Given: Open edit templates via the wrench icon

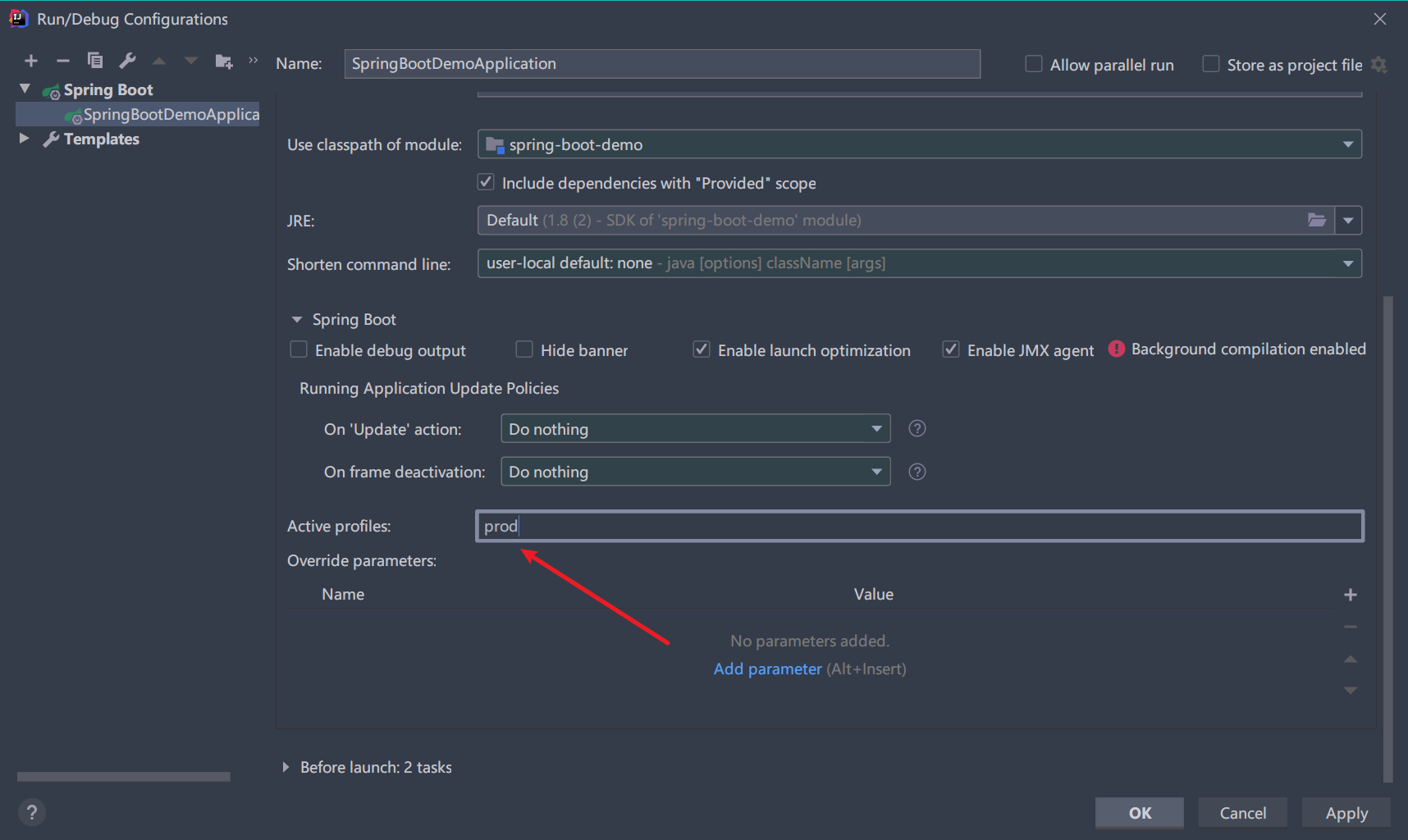Looking at the screenshot, I should [x=127, y=61].
